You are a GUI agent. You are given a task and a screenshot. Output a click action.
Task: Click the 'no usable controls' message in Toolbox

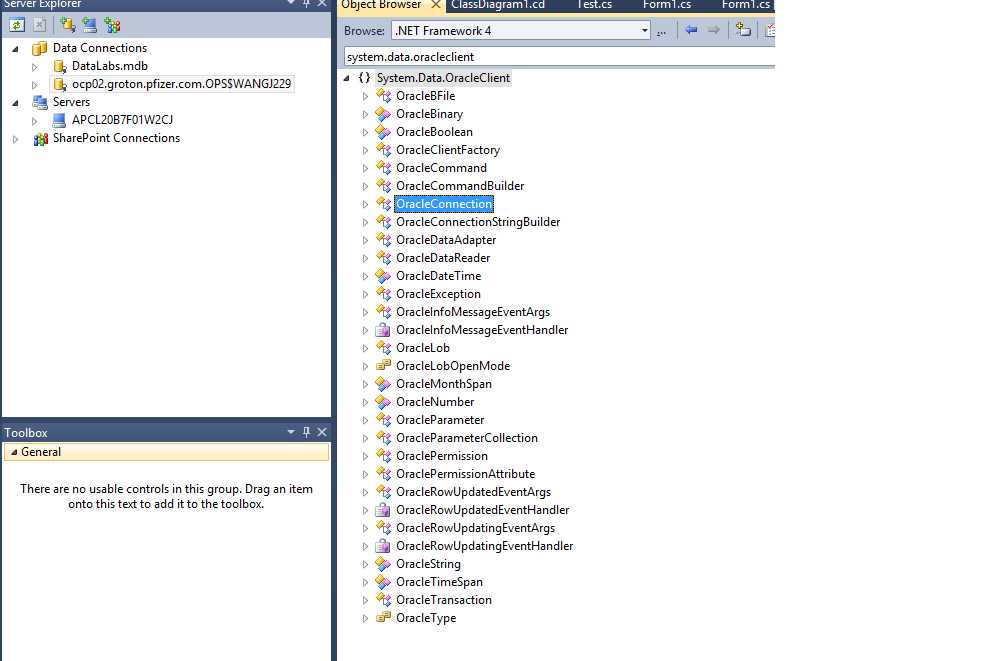(x=166, y=496)
